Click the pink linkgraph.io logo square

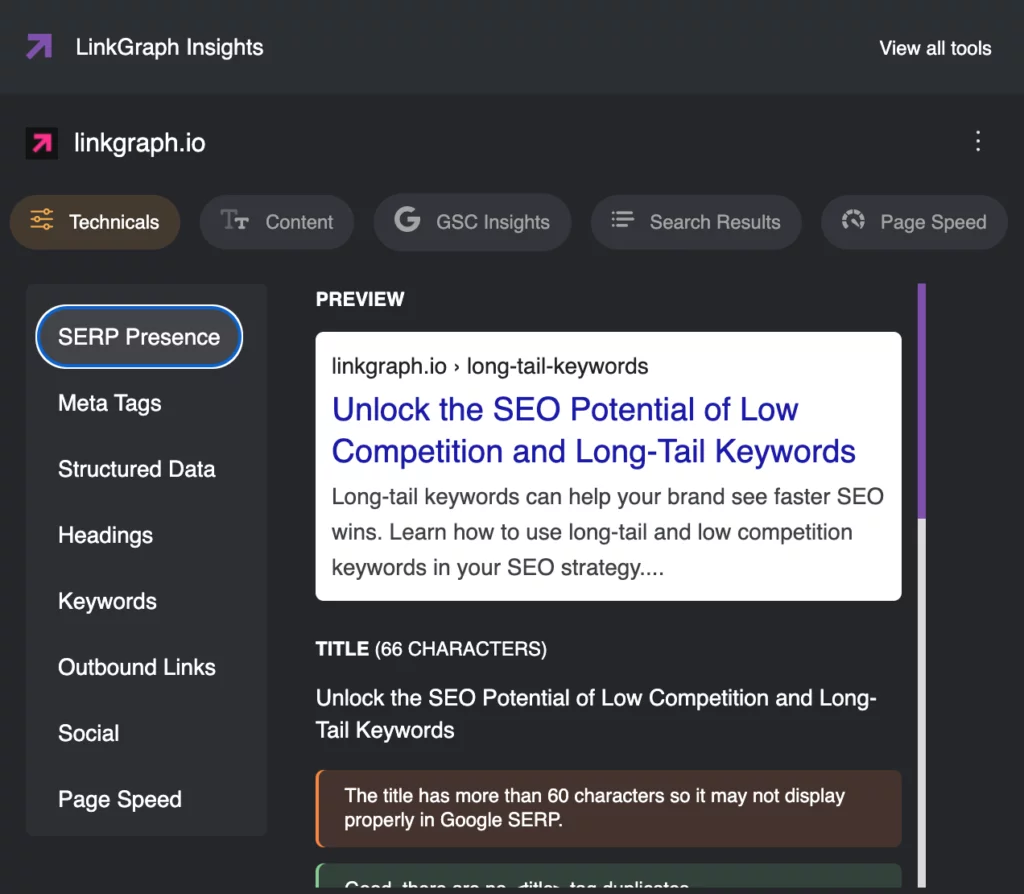tap(42, 143)
